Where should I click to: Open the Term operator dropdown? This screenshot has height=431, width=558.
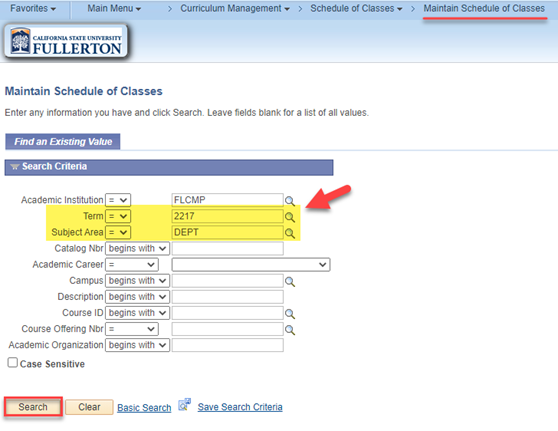pyautogui.click(x=118, y=216)
